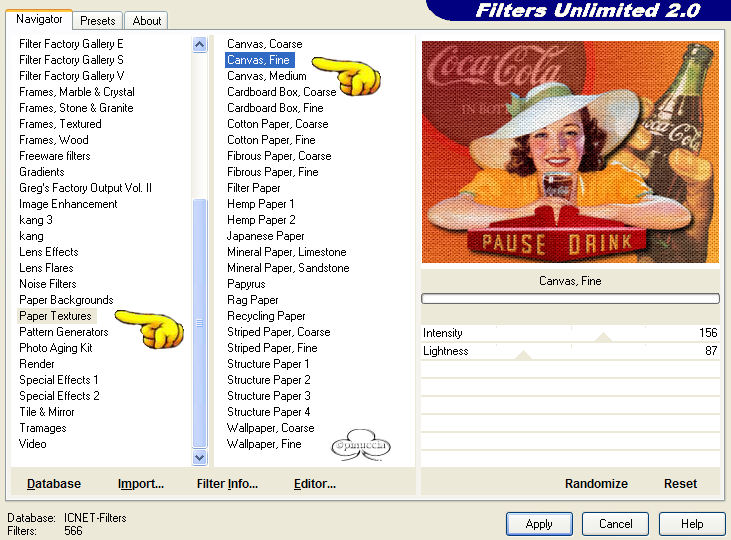Select Wallpaper, Coarse filter
The height and width of the screenshot is (540, 731).
coord(270,428)
